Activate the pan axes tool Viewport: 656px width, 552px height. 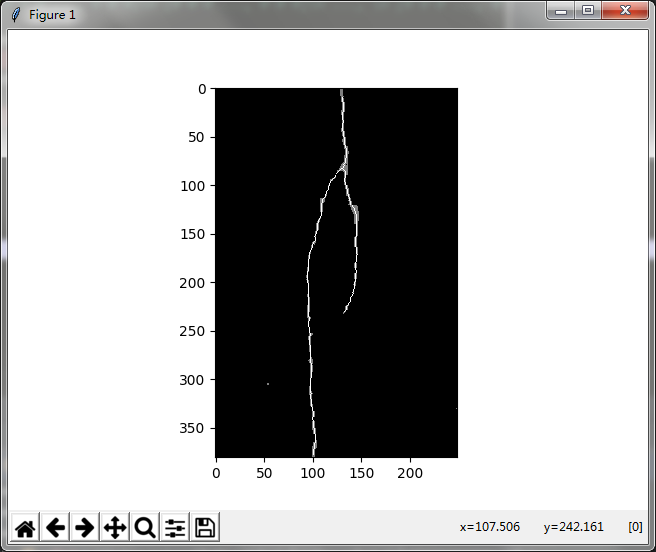pos(115,527)
